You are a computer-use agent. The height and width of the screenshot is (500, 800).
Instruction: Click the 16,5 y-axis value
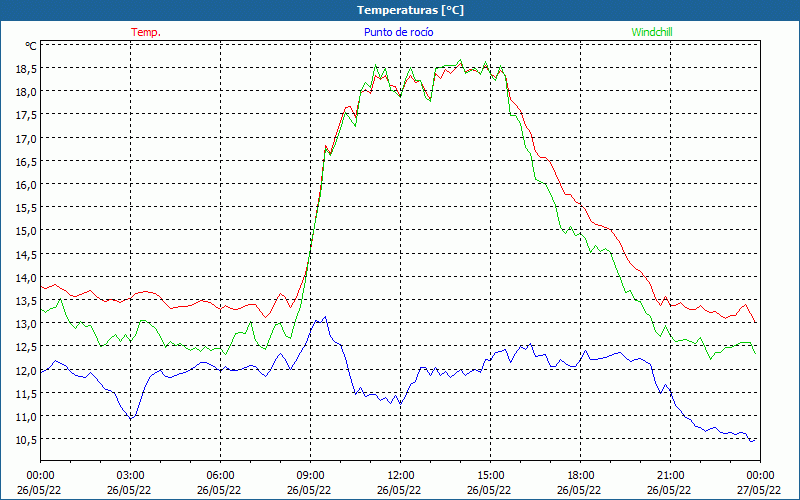click(27, 161)
